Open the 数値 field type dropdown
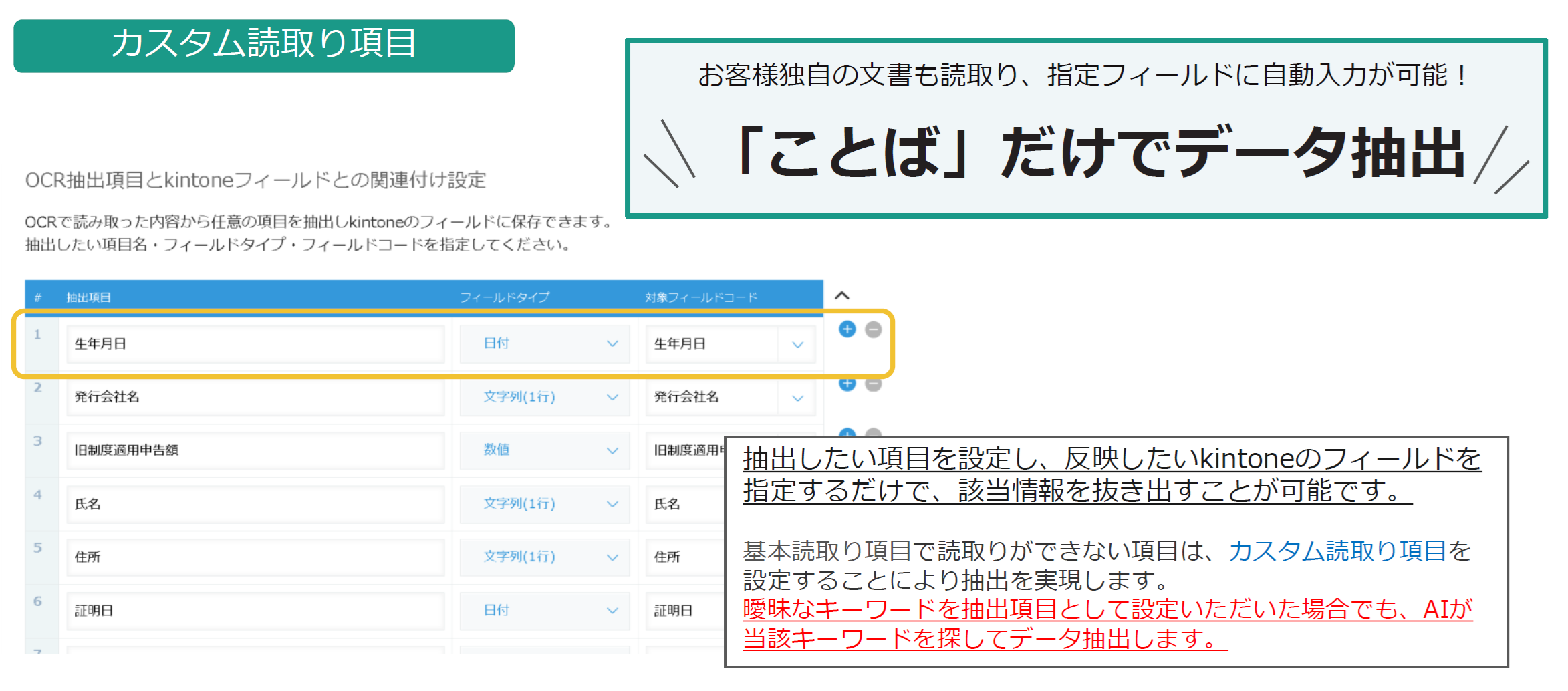This screenshot has height=691, width=1568. (x=544, y=450)
